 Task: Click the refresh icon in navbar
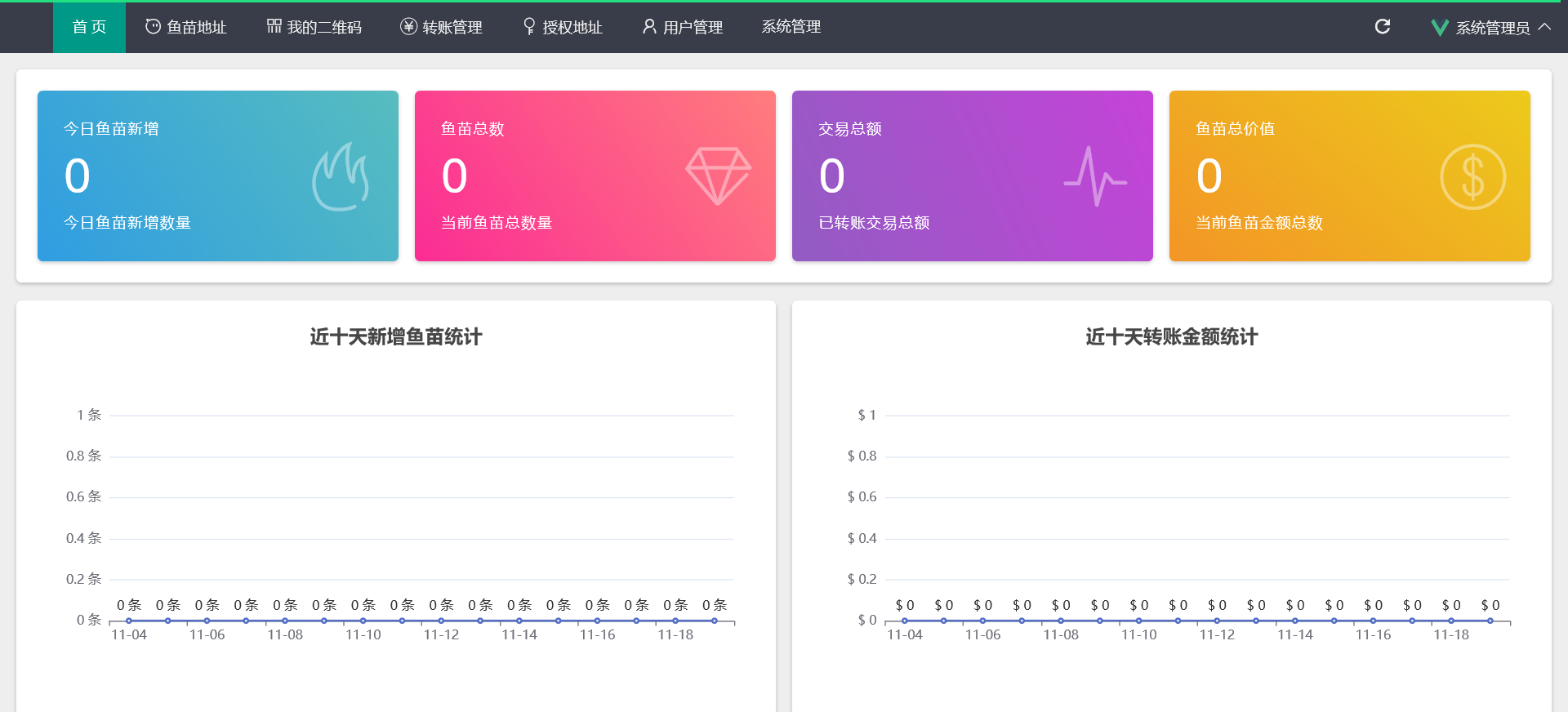1383,26
